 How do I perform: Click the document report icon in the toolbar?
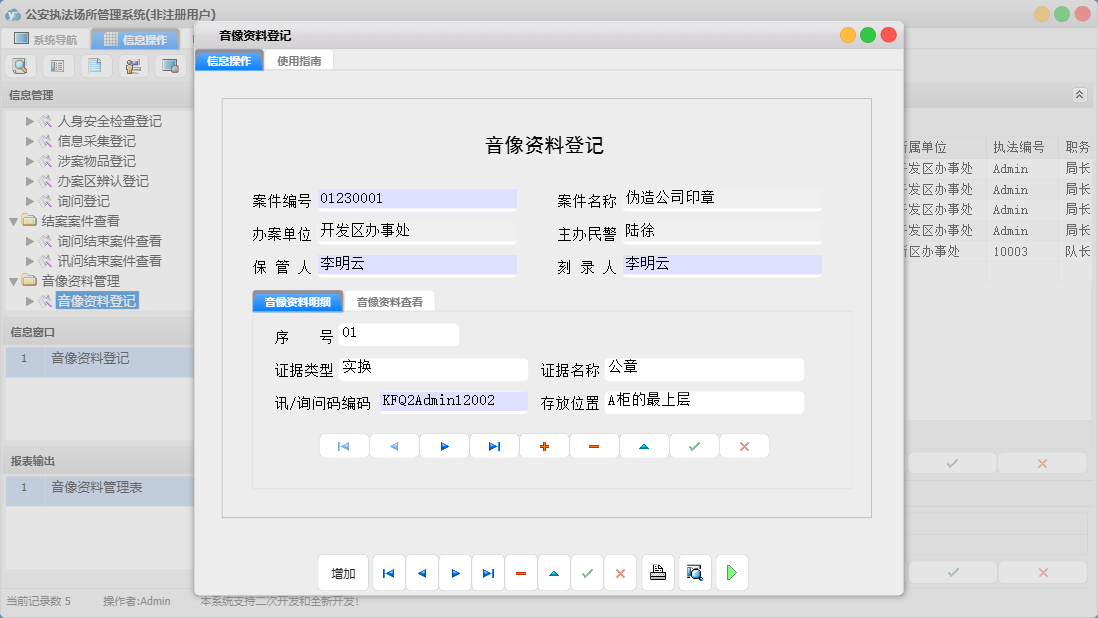point(95,64)
